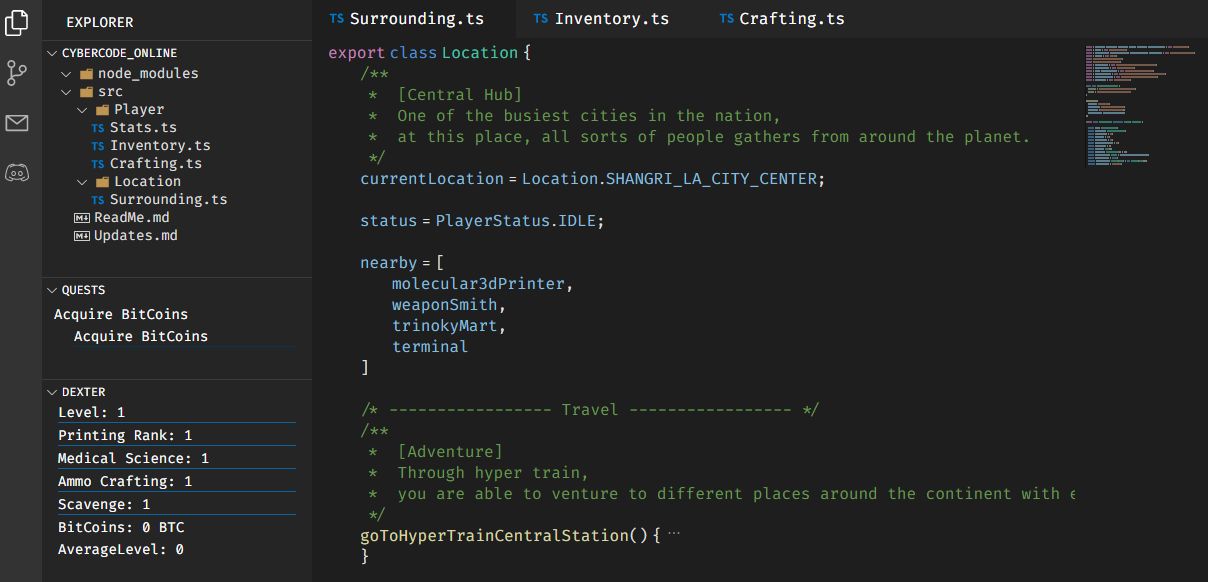
Task: Collapse the CYBERCODE_ONLINE section
Action: tap(53, 53)
